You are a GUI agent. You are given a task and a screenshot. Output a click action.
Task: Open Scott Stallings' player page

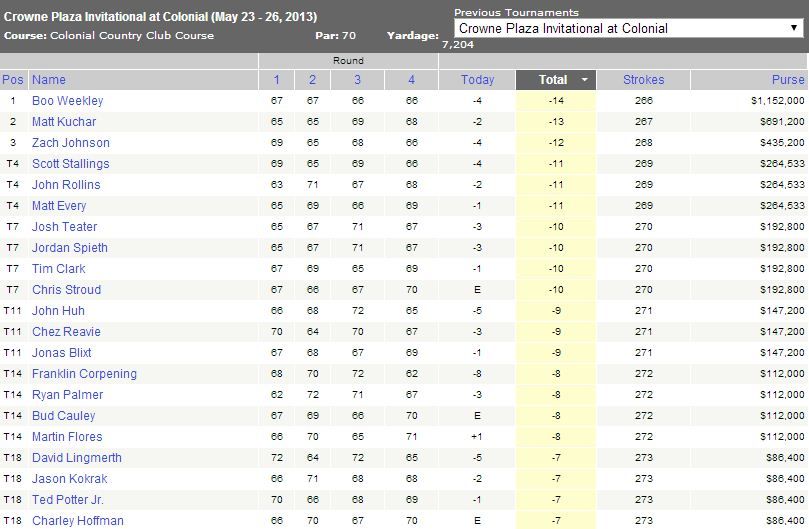pyautogui.click(x=71, y=164)
